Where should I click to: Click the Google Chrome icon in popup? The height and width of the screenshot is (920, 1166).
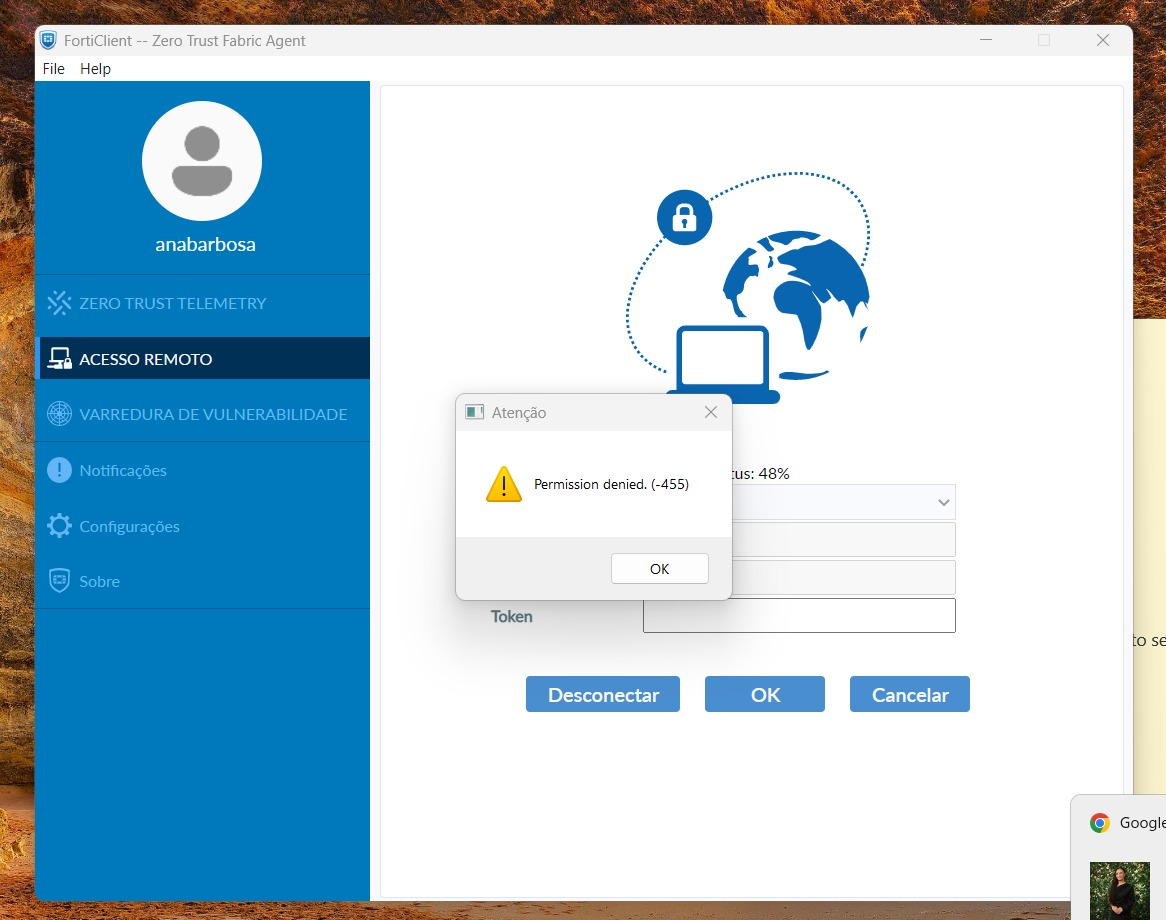pos(1100,823)
